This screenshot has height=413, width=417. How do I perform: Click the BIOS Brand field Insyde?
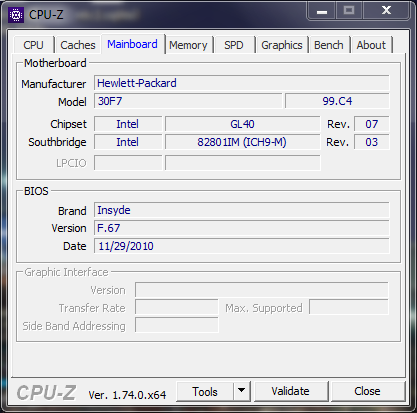[242, 210]
